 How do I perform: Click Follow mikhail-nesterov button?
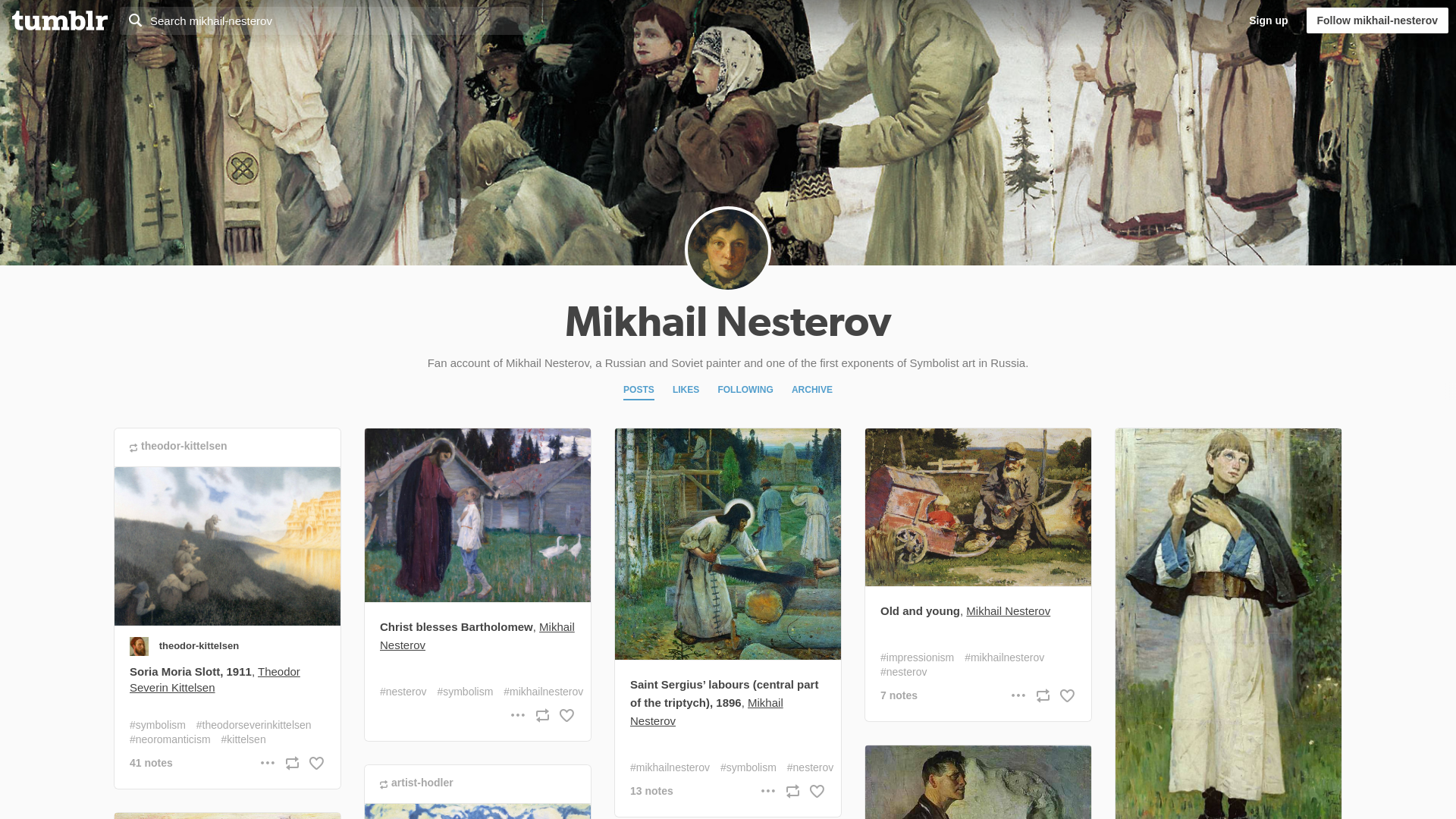click(1377, 20)
